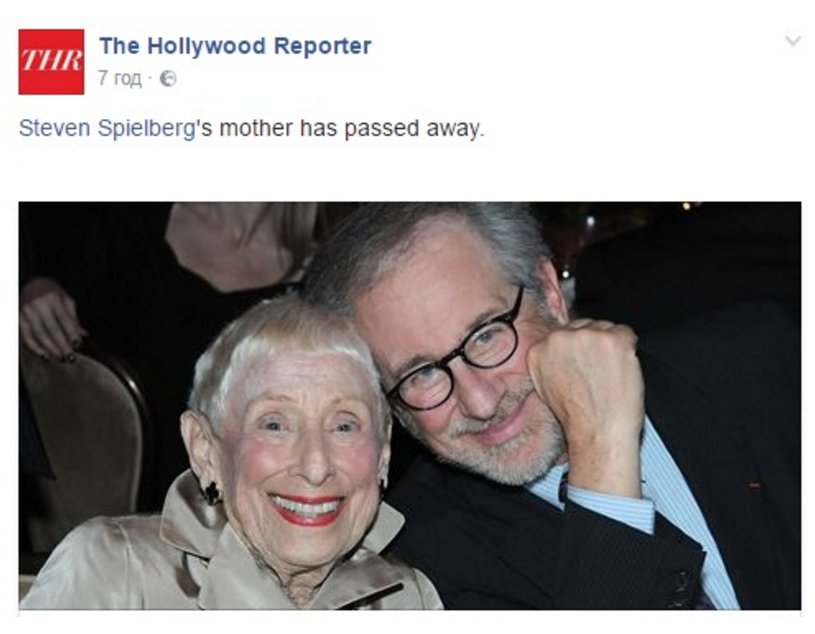Viewport: 815px width, 634px height.
Task: Click the white 'THR' letters in the logo
Action: pos(51,60)
